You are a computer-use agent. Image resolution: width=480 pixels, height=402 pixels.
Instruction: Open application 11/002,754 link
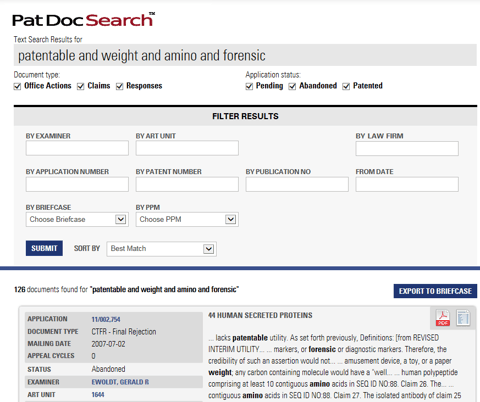pos(106,319)
